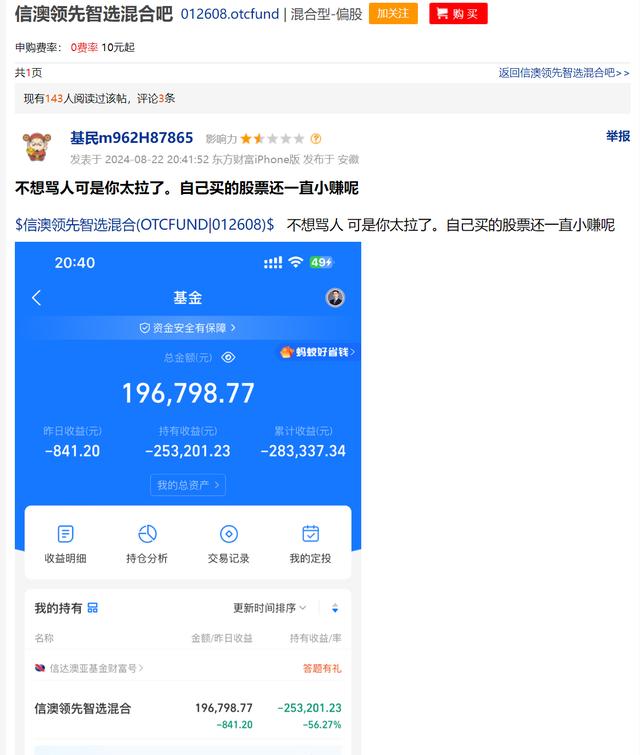Screen dimensions: 640x755
Task: Toggle the eye icon to hide 总金额
Action: coord(228,357)
